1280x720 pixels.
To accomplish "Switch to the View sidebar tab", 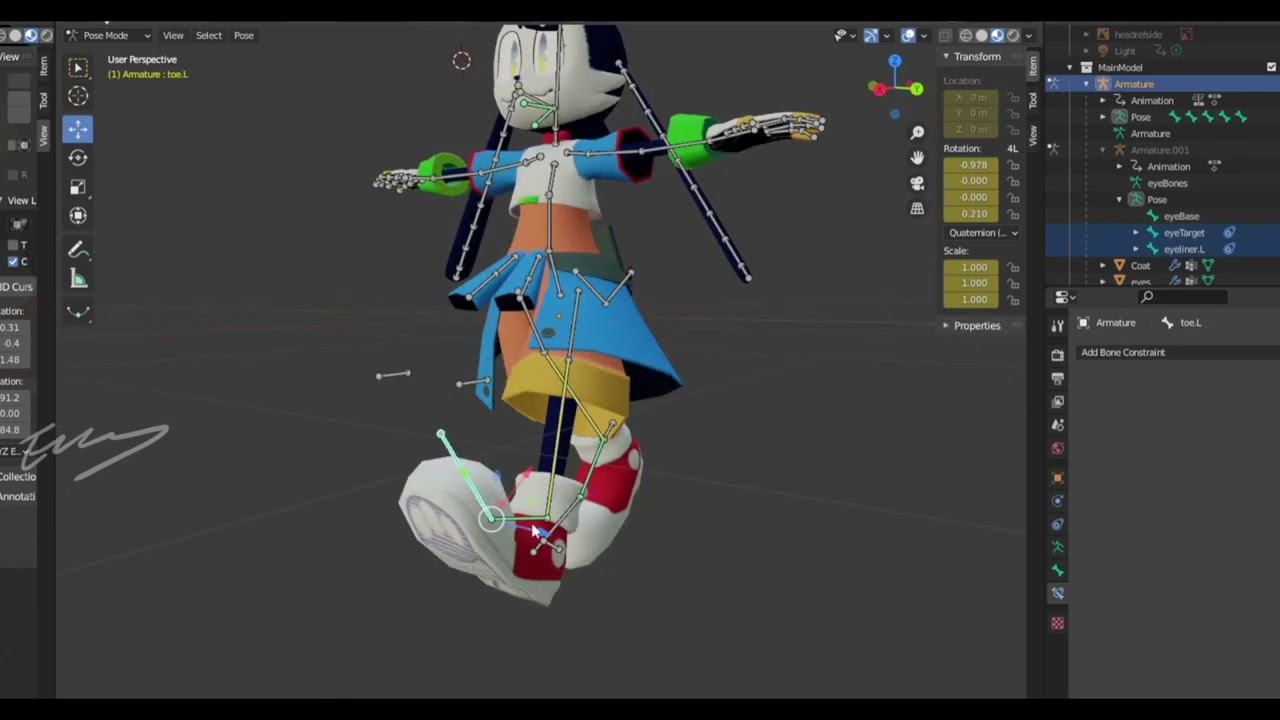I will point(1033,134).
